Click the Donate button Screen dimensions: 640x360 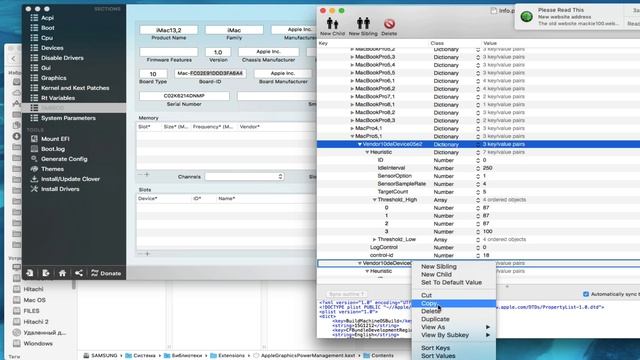[106, 273]
